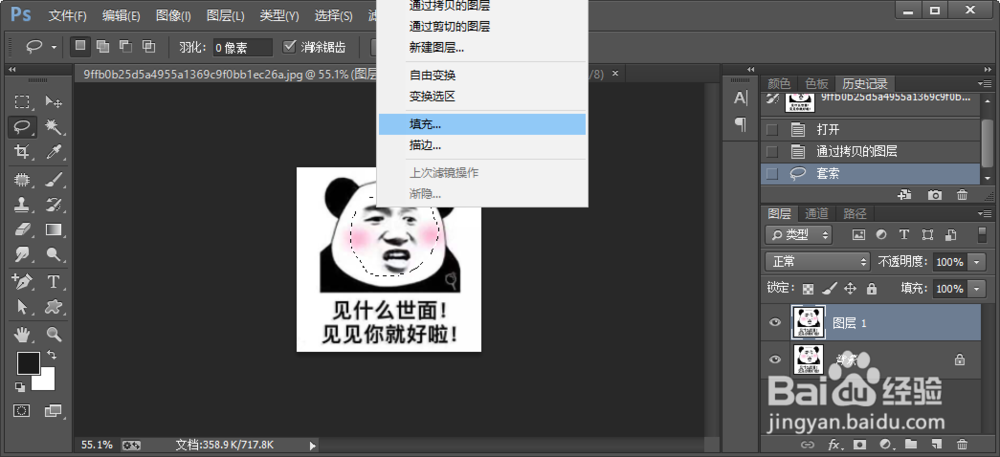Lock transparent pixels checkerboard icon
1000x457 pixels.
click(808, 288)
